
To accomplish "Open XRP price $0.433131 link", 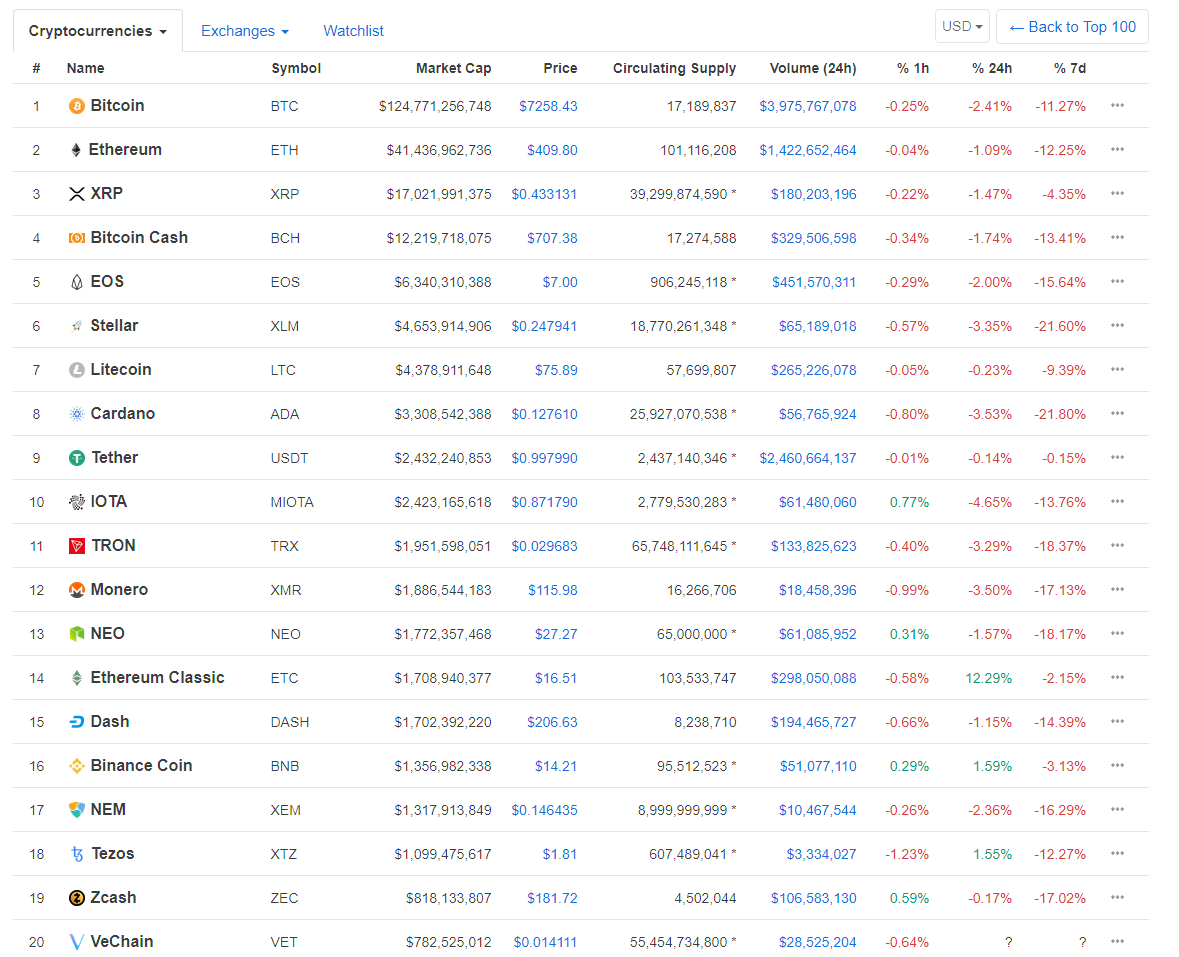I will [544, 195].
